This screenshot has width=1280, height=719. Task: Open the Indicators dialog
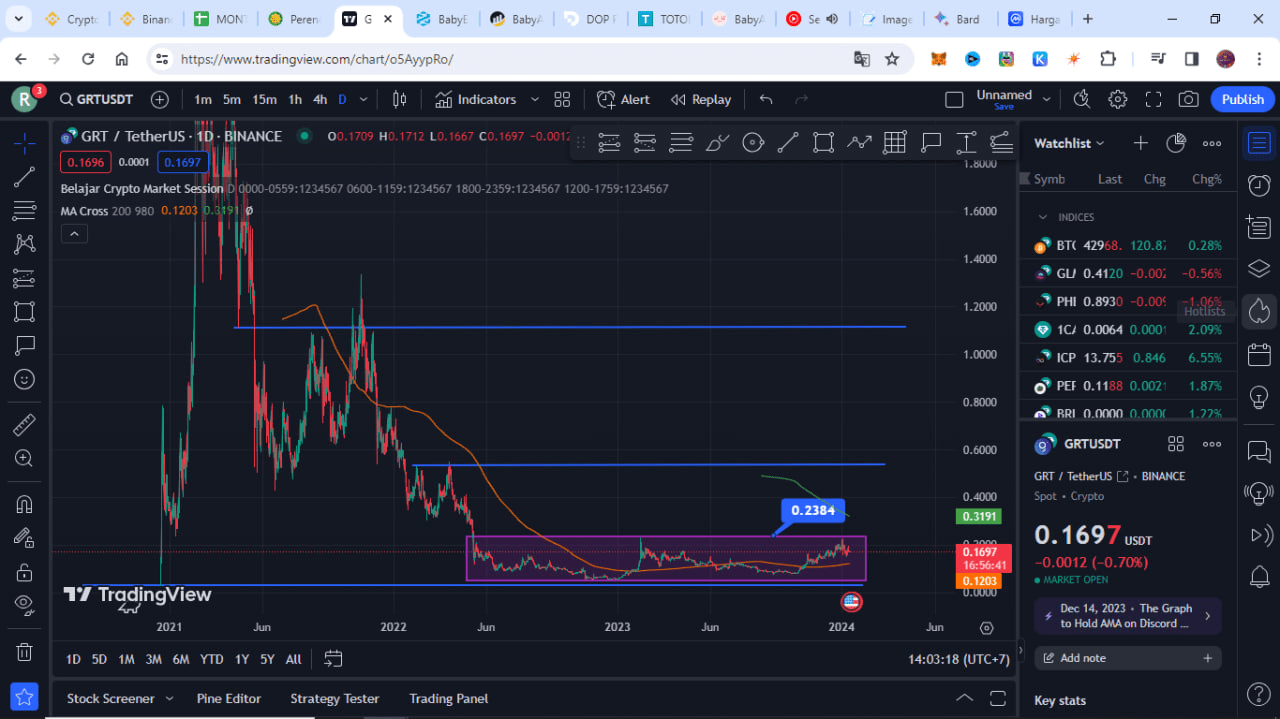click(x=484, y=99)
